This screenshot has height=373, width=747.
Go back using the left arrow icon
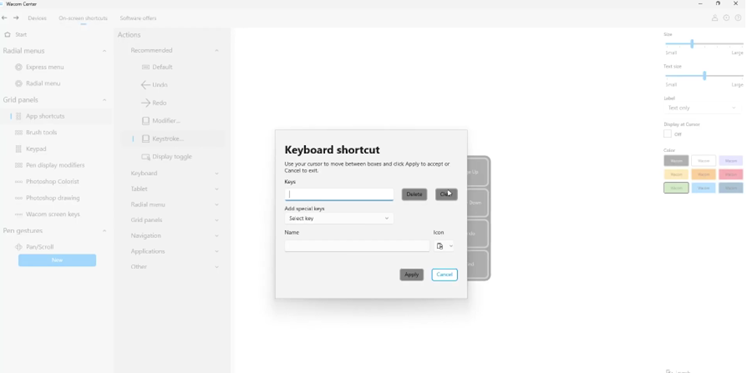click(x=4, y=18)
